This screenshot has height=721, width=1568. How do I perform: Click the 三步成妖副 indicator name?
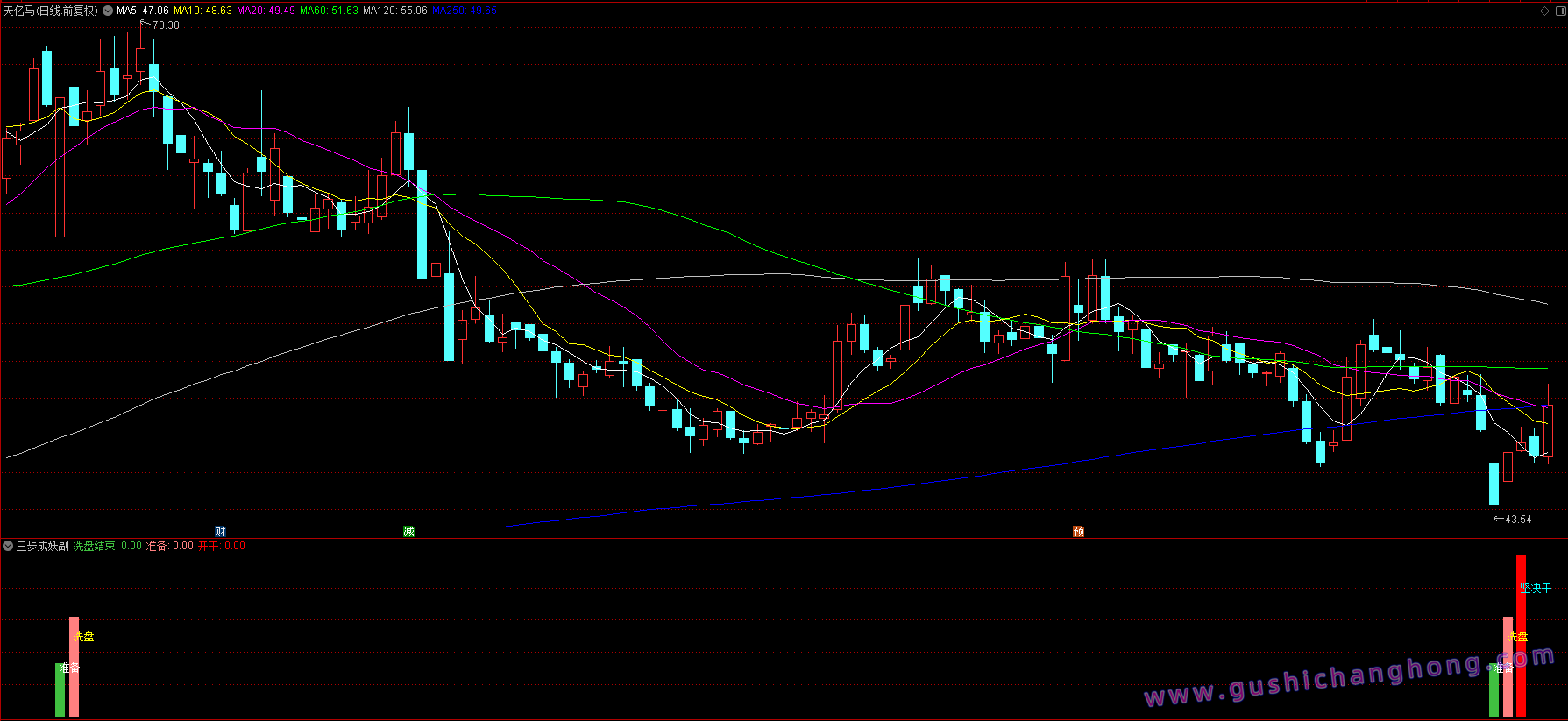42,546
